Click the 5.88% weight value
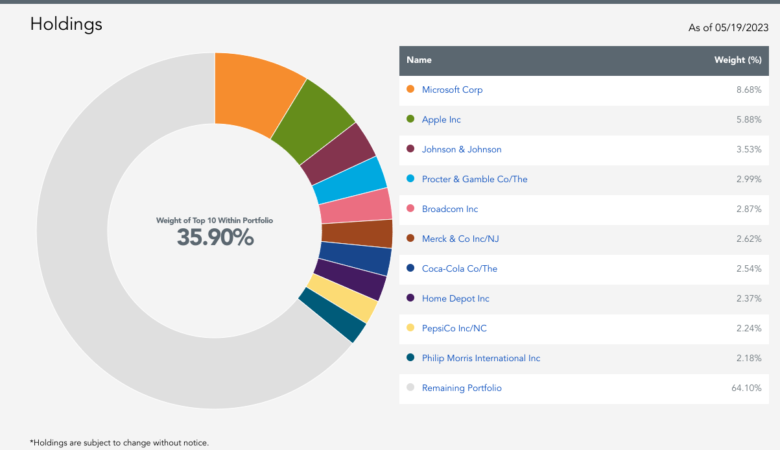This screenshot has width=780, height=450. point(749,120)
